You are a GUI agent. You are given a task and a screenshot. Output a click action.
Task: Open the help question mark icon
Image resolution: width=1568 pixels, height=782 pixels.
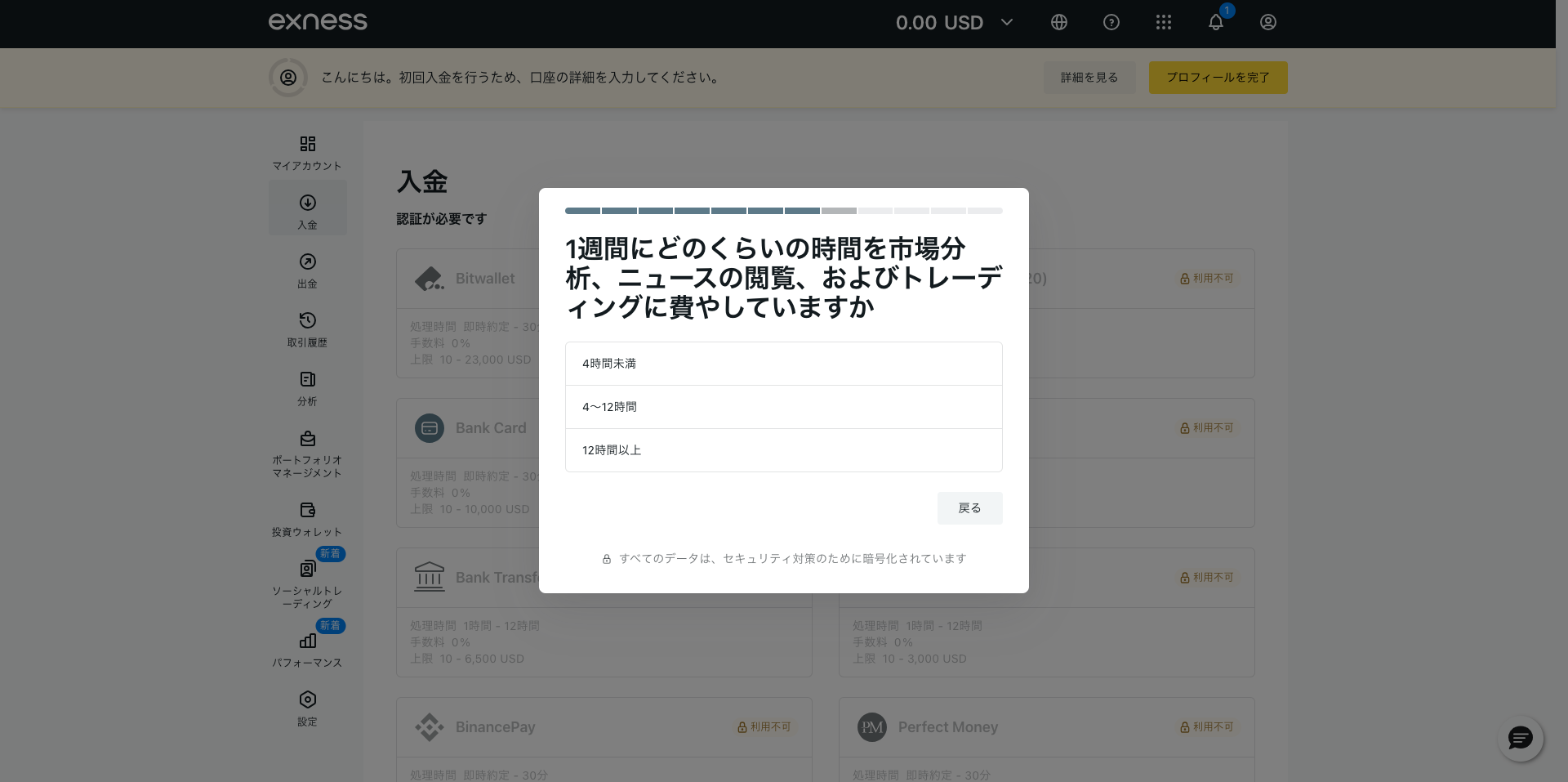point(1111,22)
